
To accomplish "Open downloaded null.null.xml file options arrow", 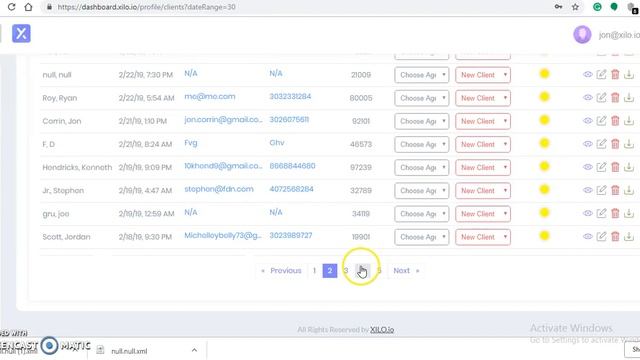I will [x=194, y=350].
